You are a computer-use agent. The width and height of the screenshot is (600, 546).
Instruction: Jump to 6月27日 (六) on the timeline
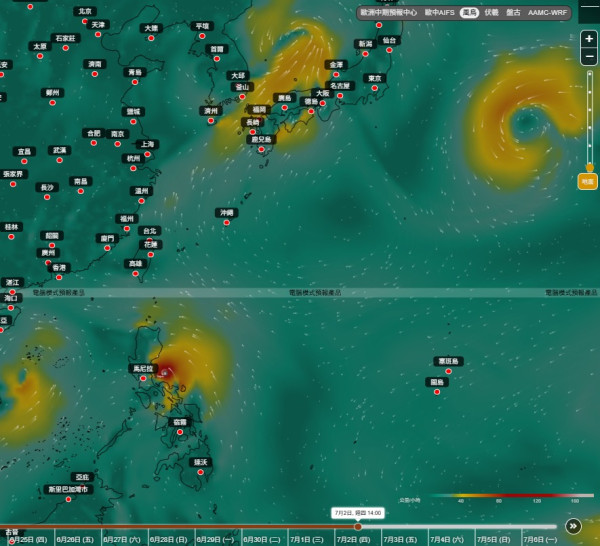(122, 539)
